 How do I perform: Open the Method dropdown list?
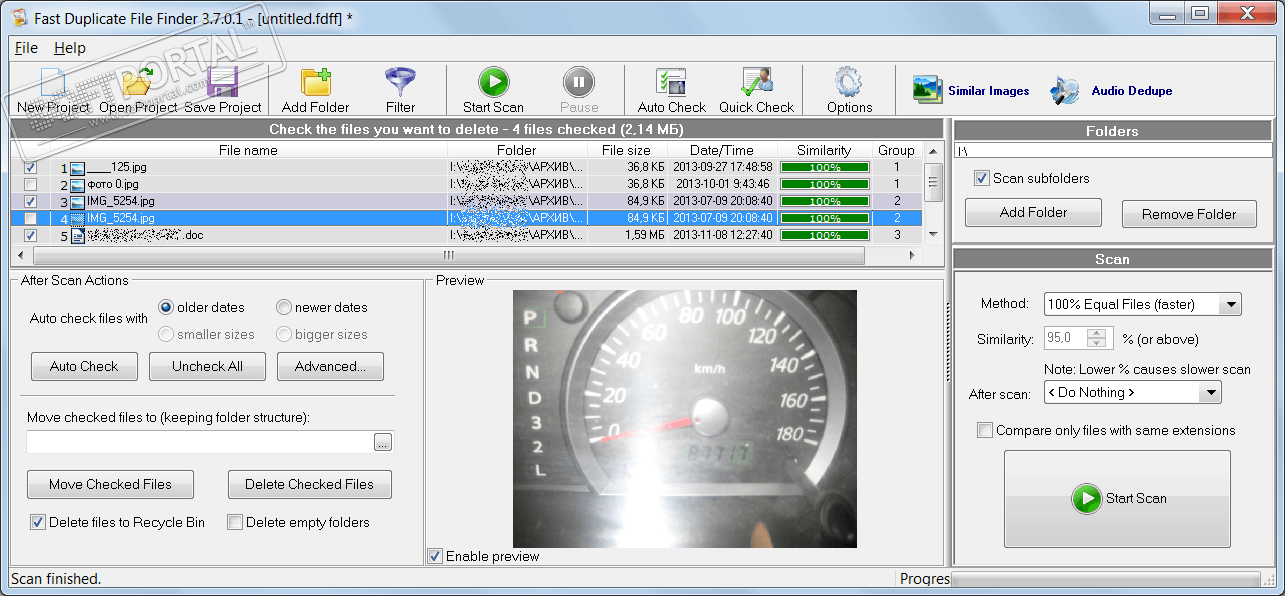click(x=1231, y=304)
